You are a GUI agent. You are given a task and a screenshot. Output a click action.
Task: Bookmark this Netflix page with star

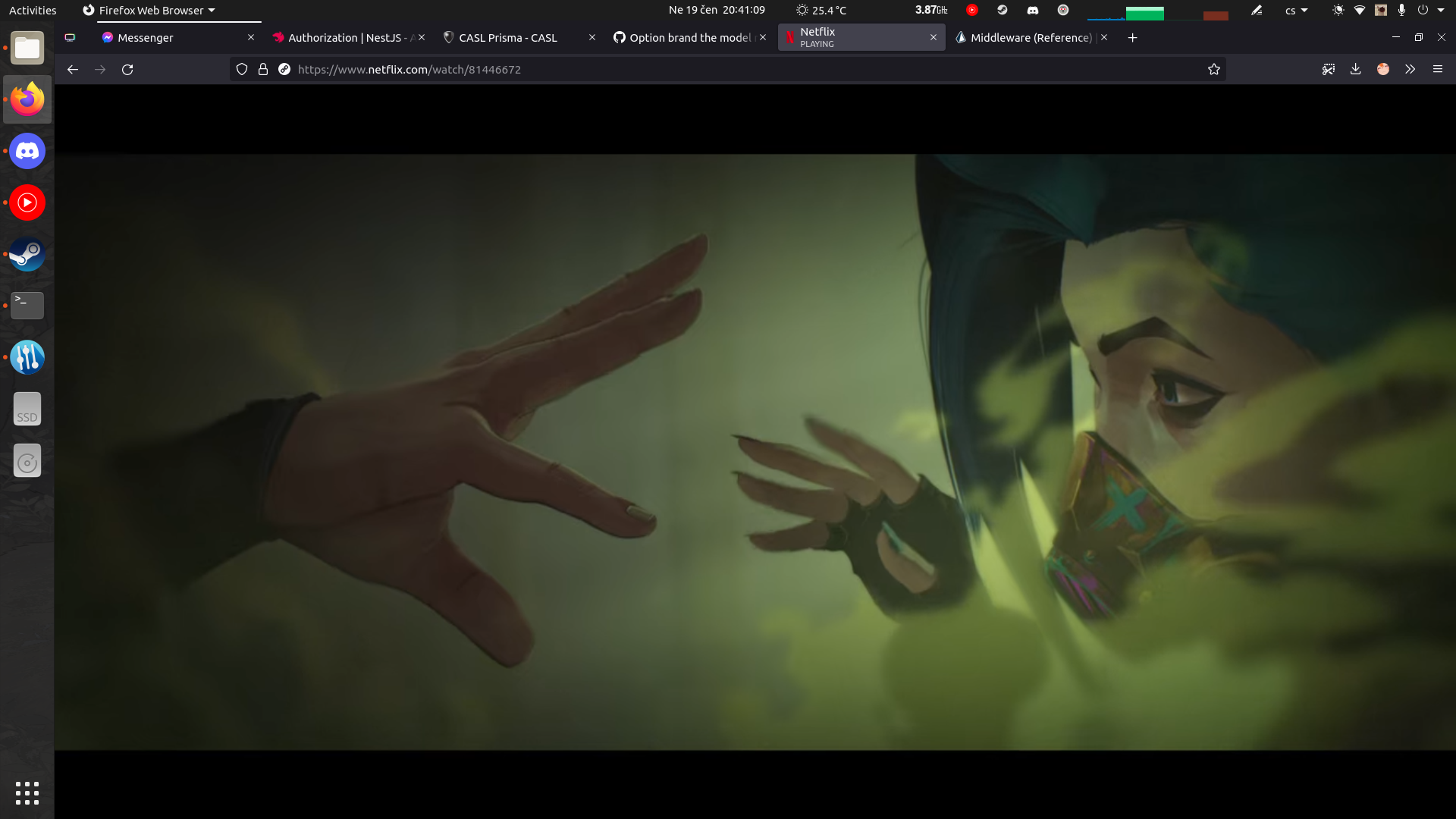(1214, 69)
